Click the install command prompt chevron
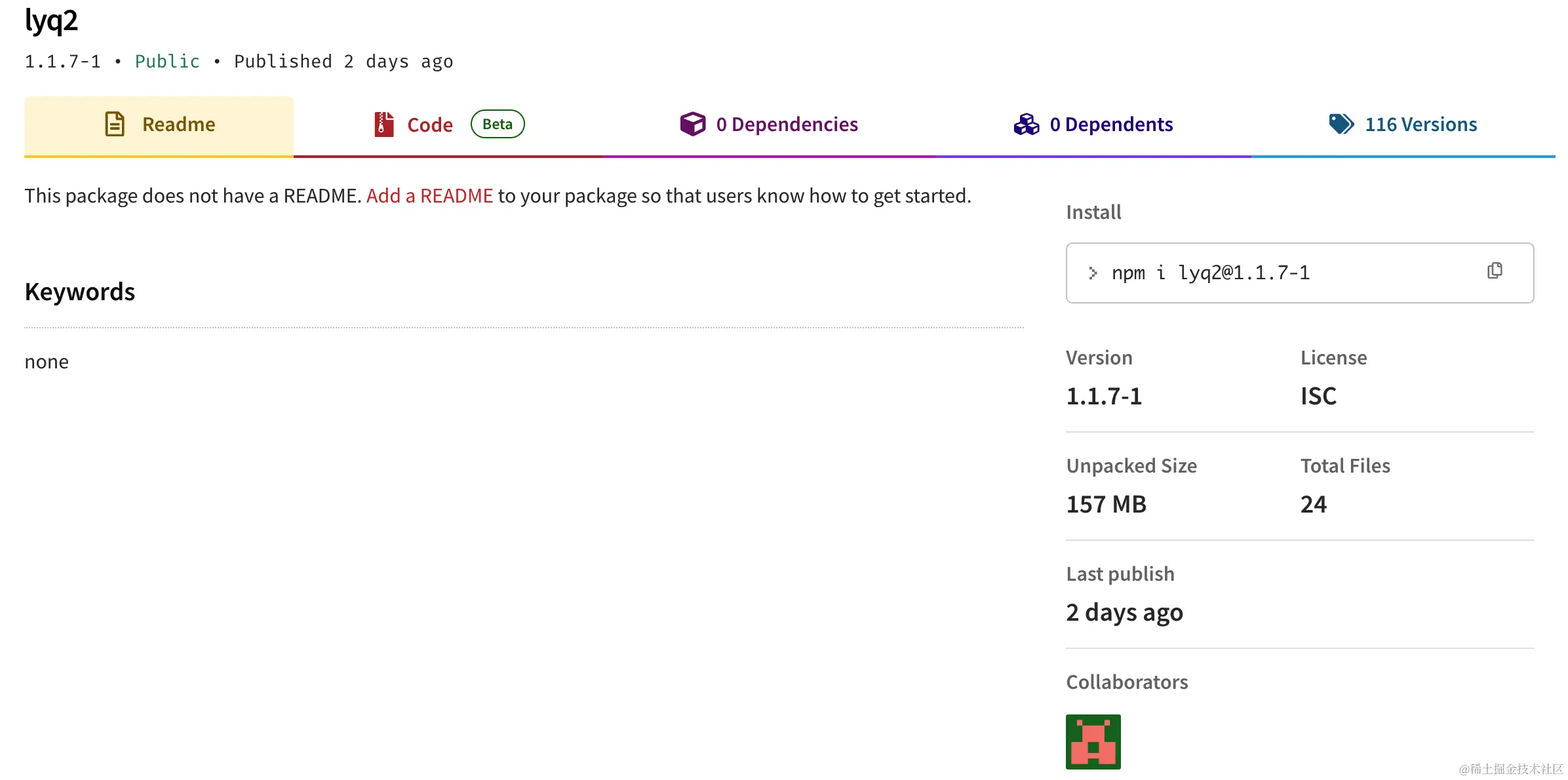 1093,273
